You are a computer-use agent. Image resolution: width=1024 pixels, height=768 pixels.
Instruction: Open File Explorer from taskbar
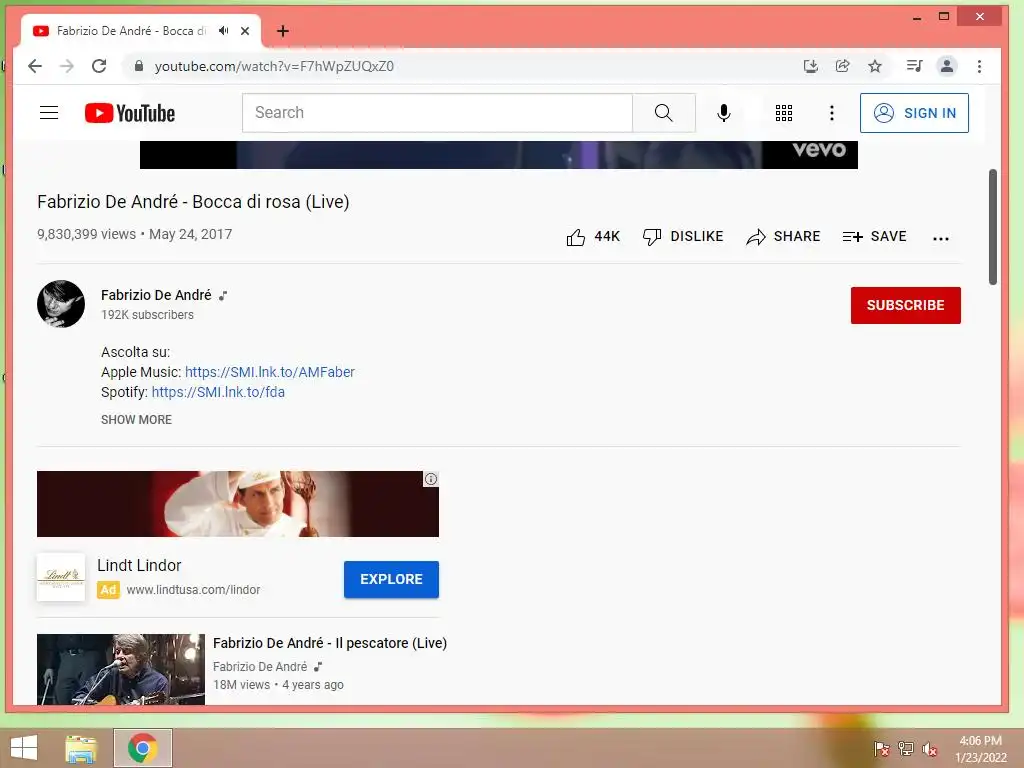pyautogui.click(x=81, y=748)
